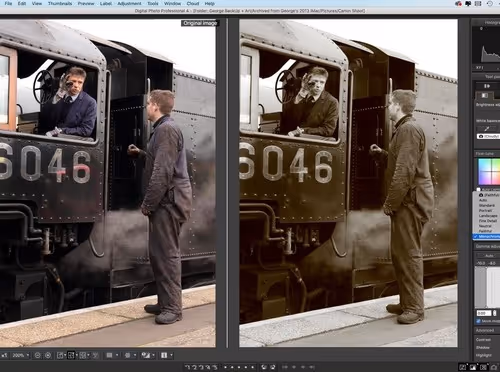Go to last image navigation icon

pyautogui.click(x=312, y=367)
